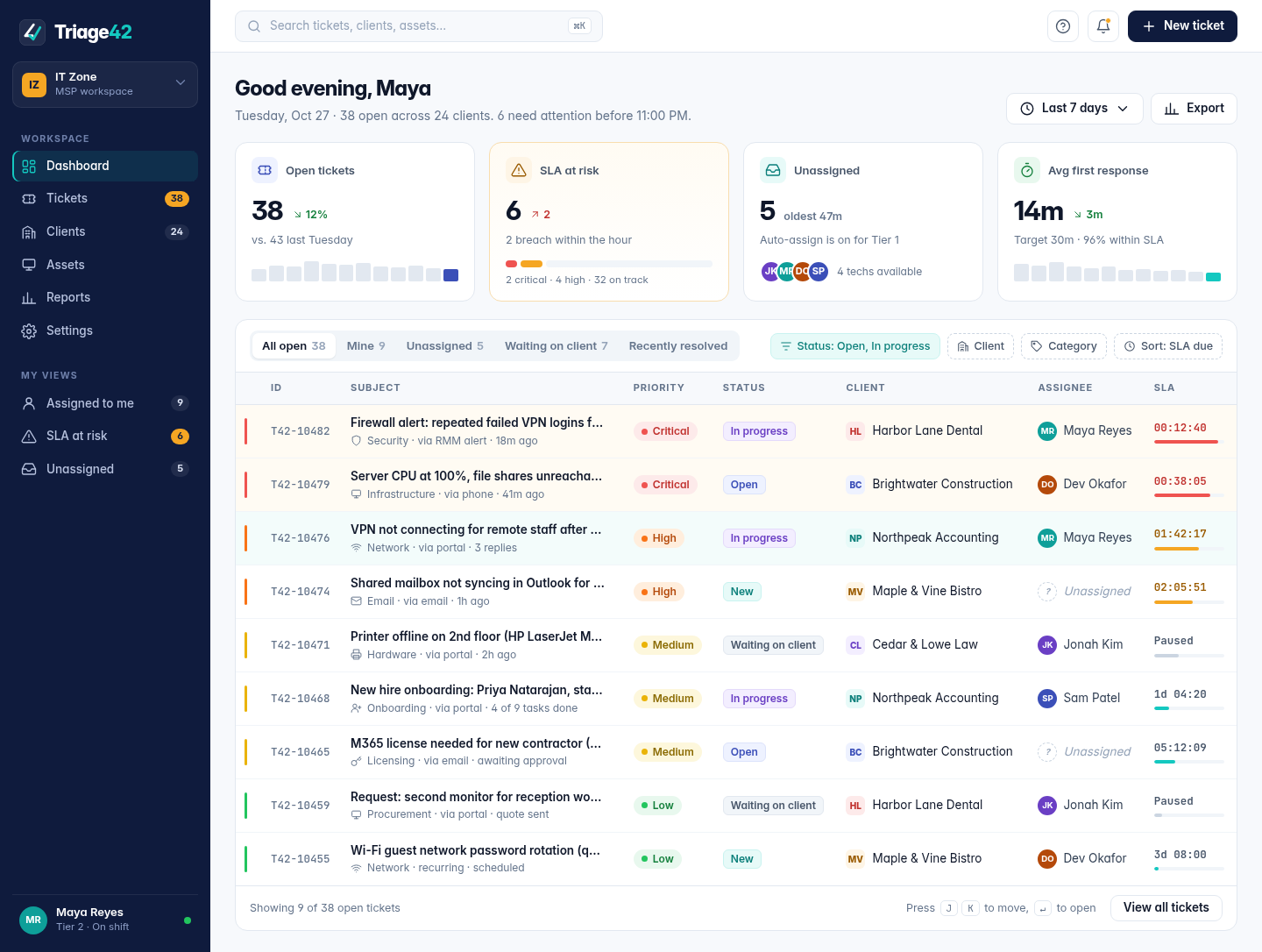Click the CL badge for Cedar & Lowe Law
The image size is (1262, 952).
click(x=855, y=645)
